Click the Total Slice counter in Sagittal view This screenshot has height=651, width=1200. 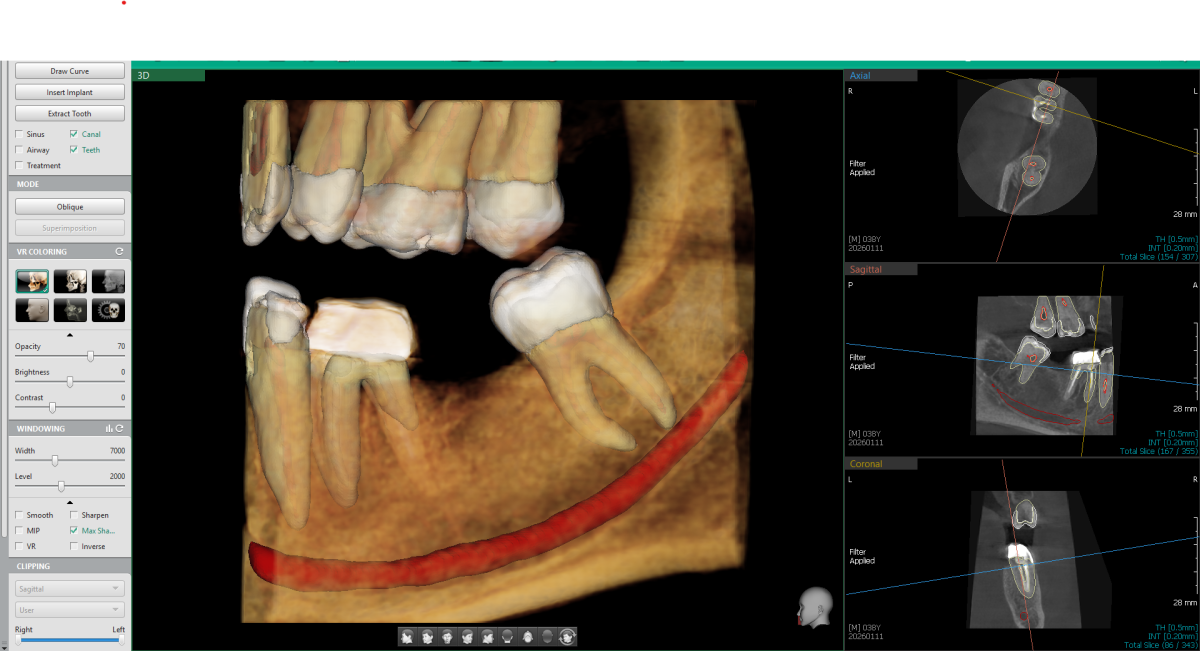click(1160, 451)
